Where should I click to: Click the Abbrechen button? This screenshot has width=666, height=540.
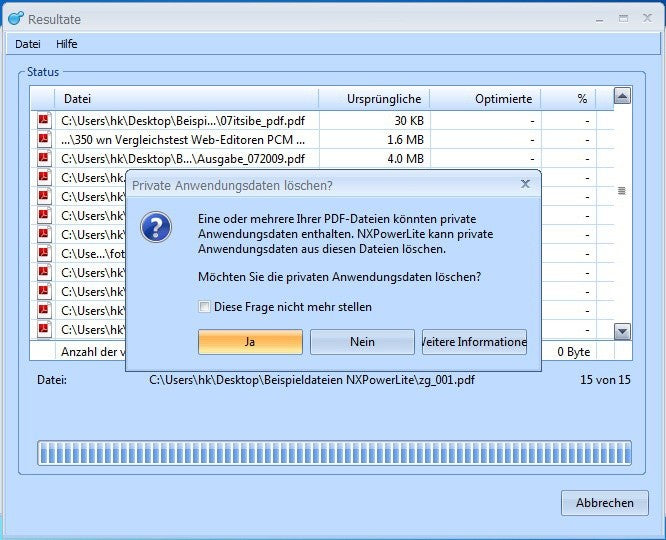tap(605, 503)
